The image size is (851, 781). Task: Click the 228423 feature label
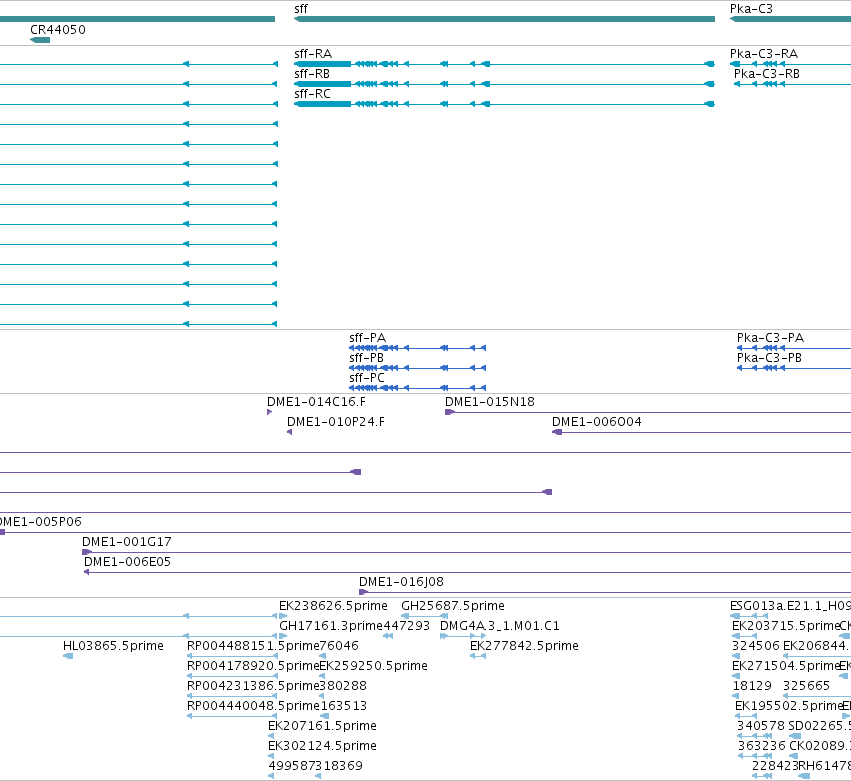click(775, 766)
